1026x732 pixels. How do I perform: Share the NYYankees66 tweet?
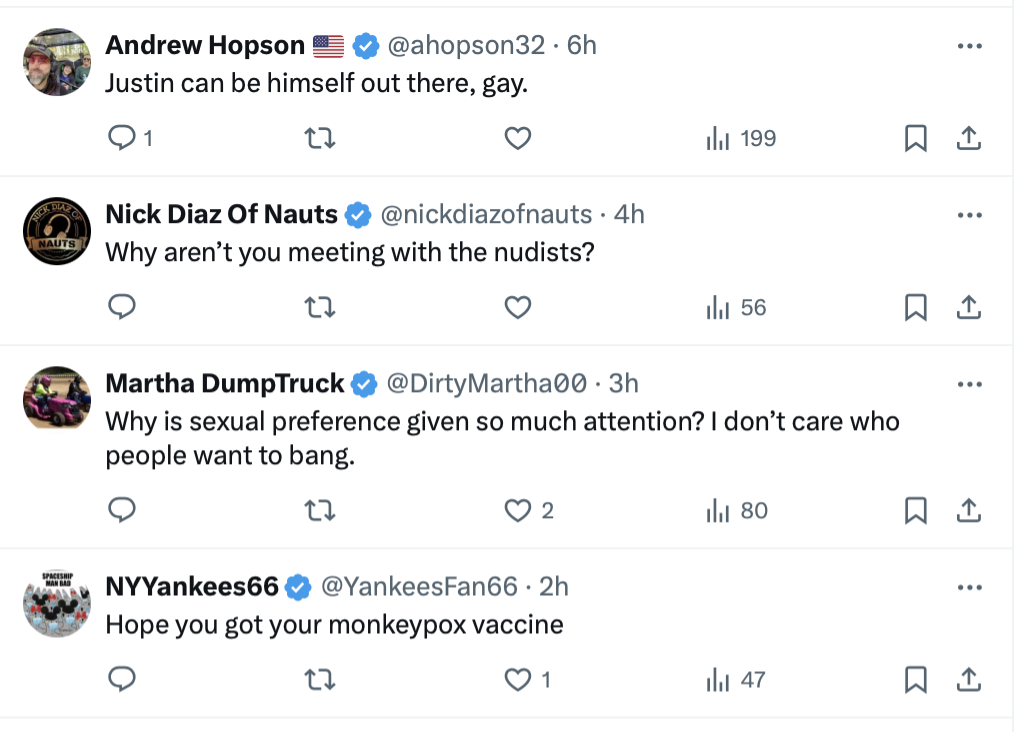pyautogui.click(x=968, y=680)
